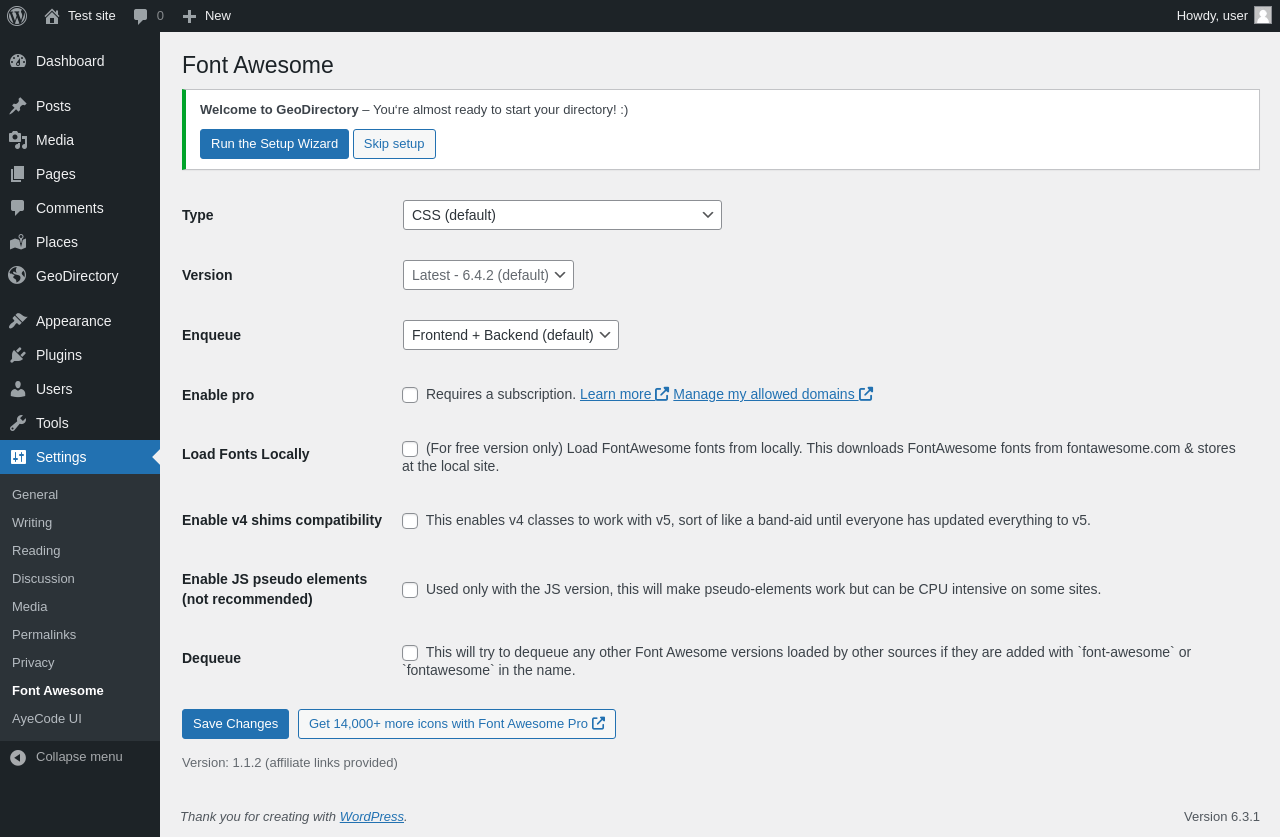Click external link icon on Font Awesome Pro button
This screenshot has height=837, width=1280.
point(598,723)
